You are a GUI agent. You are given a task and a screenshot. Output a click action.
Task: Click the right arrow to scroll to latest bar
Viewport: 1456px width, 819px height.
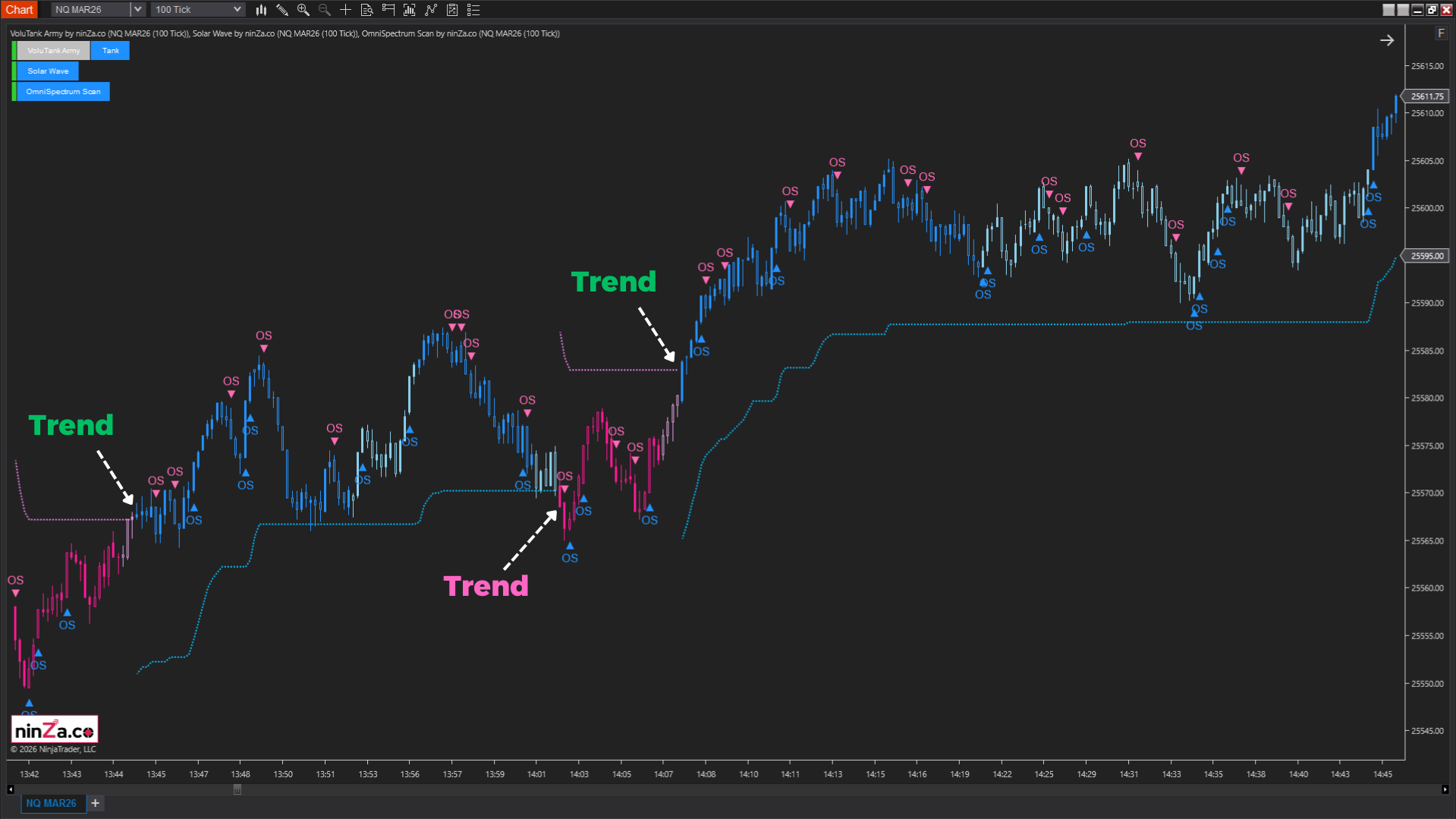pos(1387,40)
